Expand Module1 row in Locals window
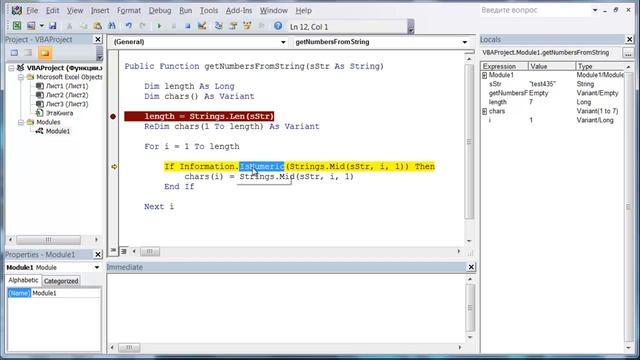The width and height of the screenshot is (640, 360). pos(484,75)
